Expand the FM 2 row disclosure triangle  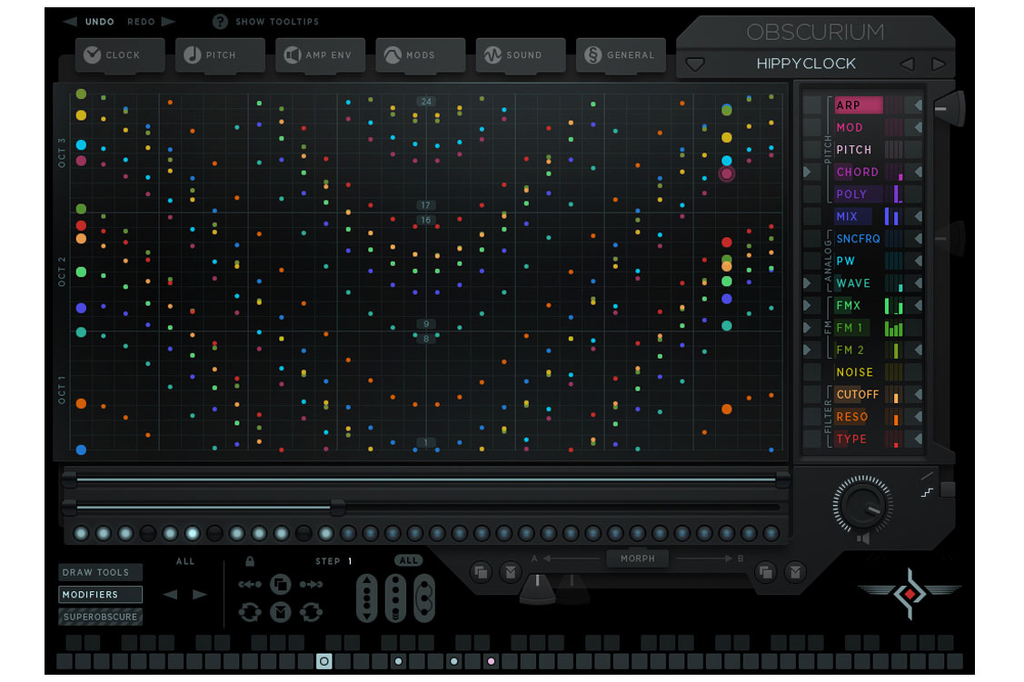pos(808,349)
